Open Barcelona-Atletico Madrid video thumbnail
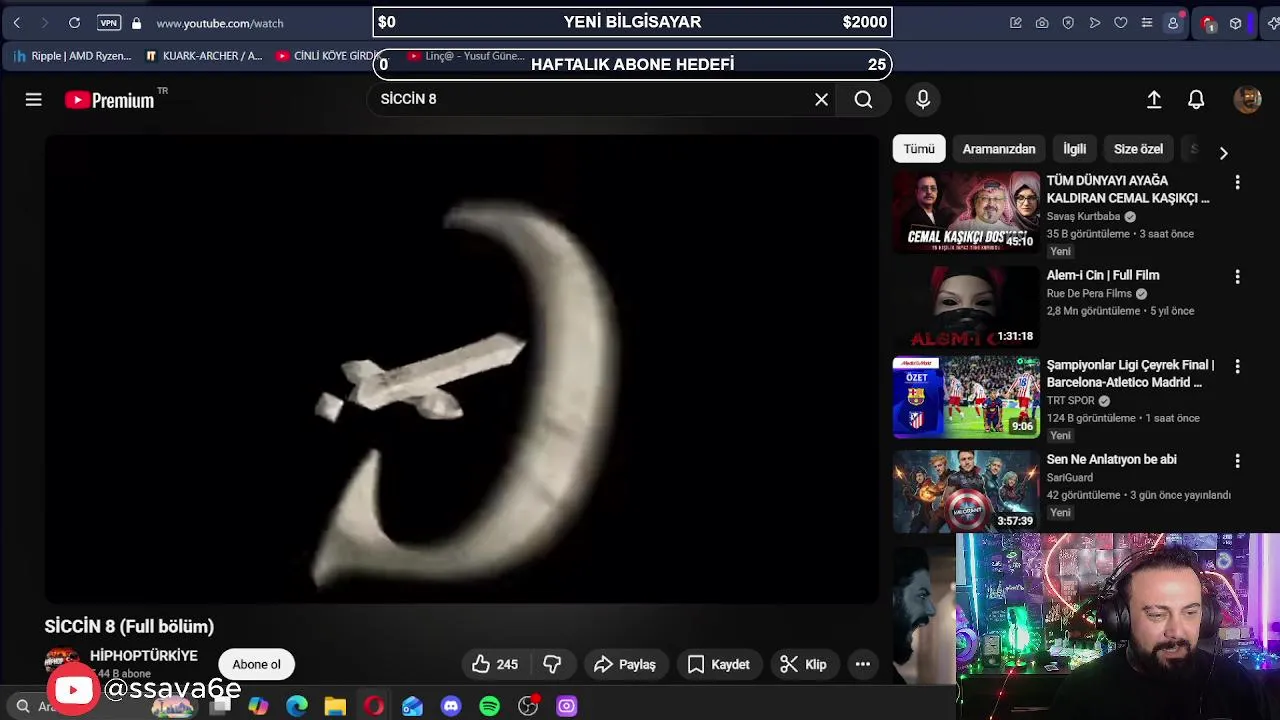 966,397
